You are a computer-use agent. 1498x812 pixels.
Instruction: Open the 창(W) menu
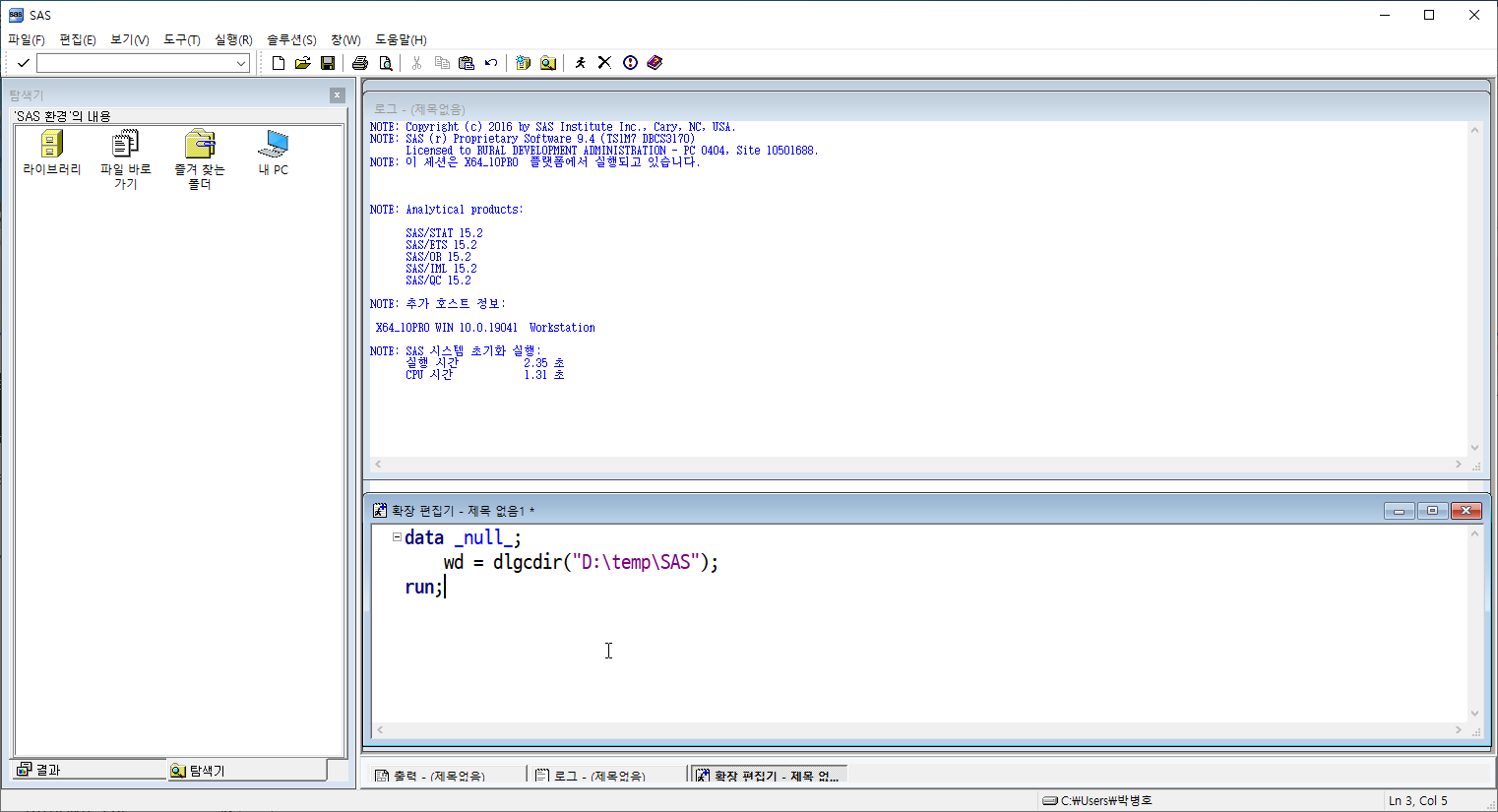[x=345, y=39]
